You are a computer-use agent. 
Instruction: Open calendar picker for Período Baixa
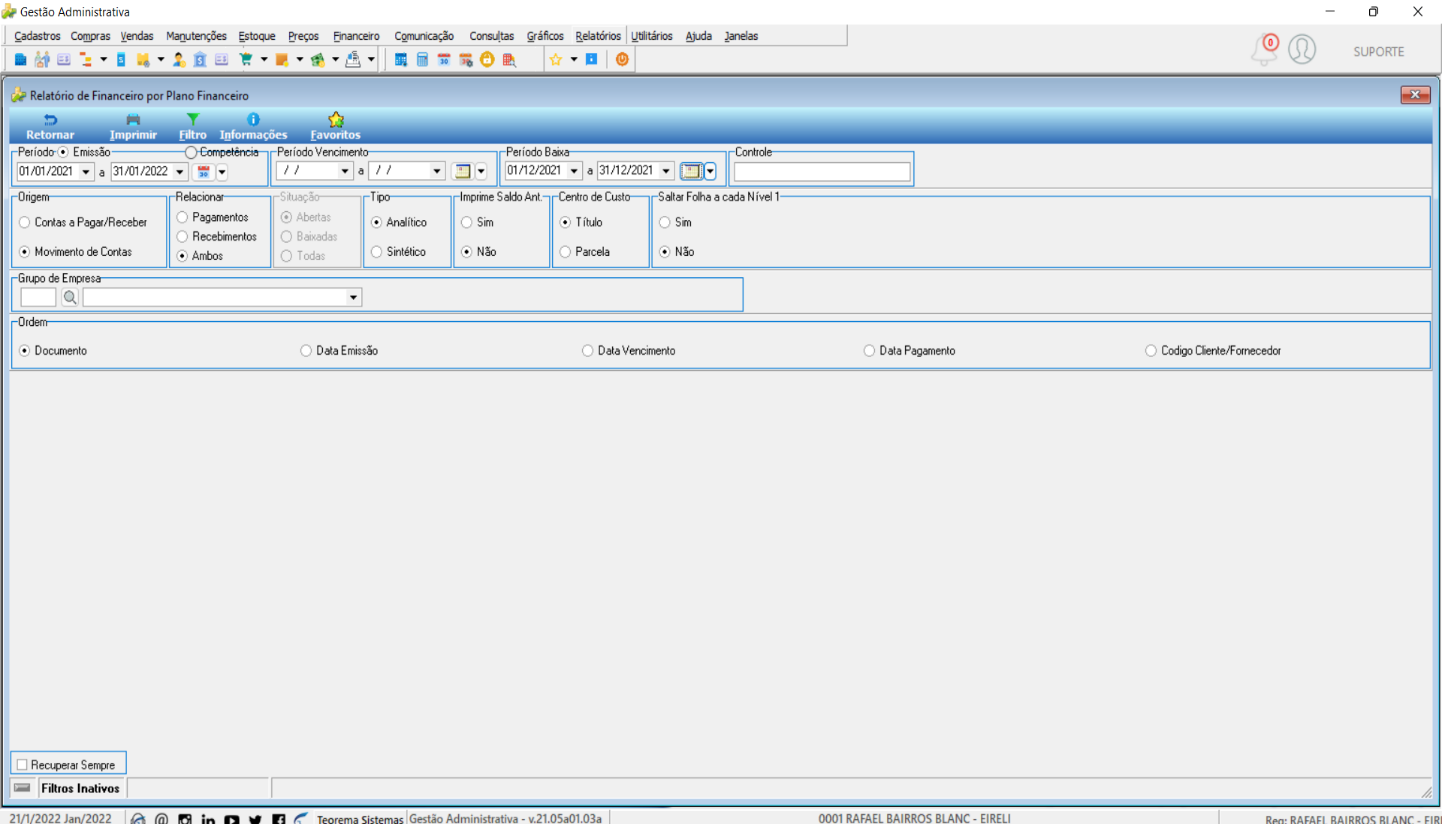pyautogui.click(x=691, y=171)
